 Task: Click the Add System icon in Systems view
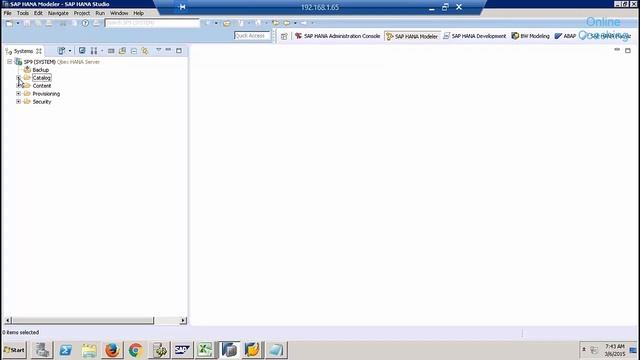tap(61, 51)
